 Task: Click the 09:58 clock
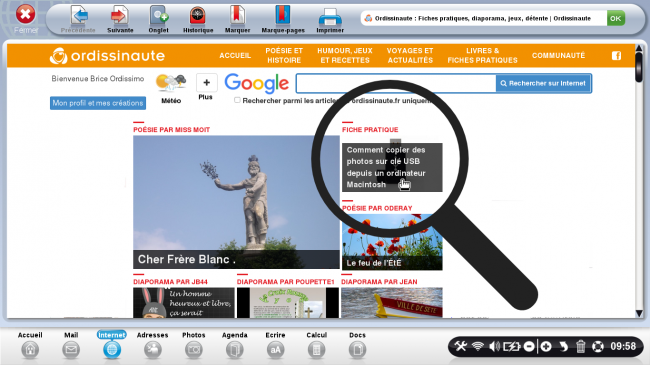coord(623,346)
